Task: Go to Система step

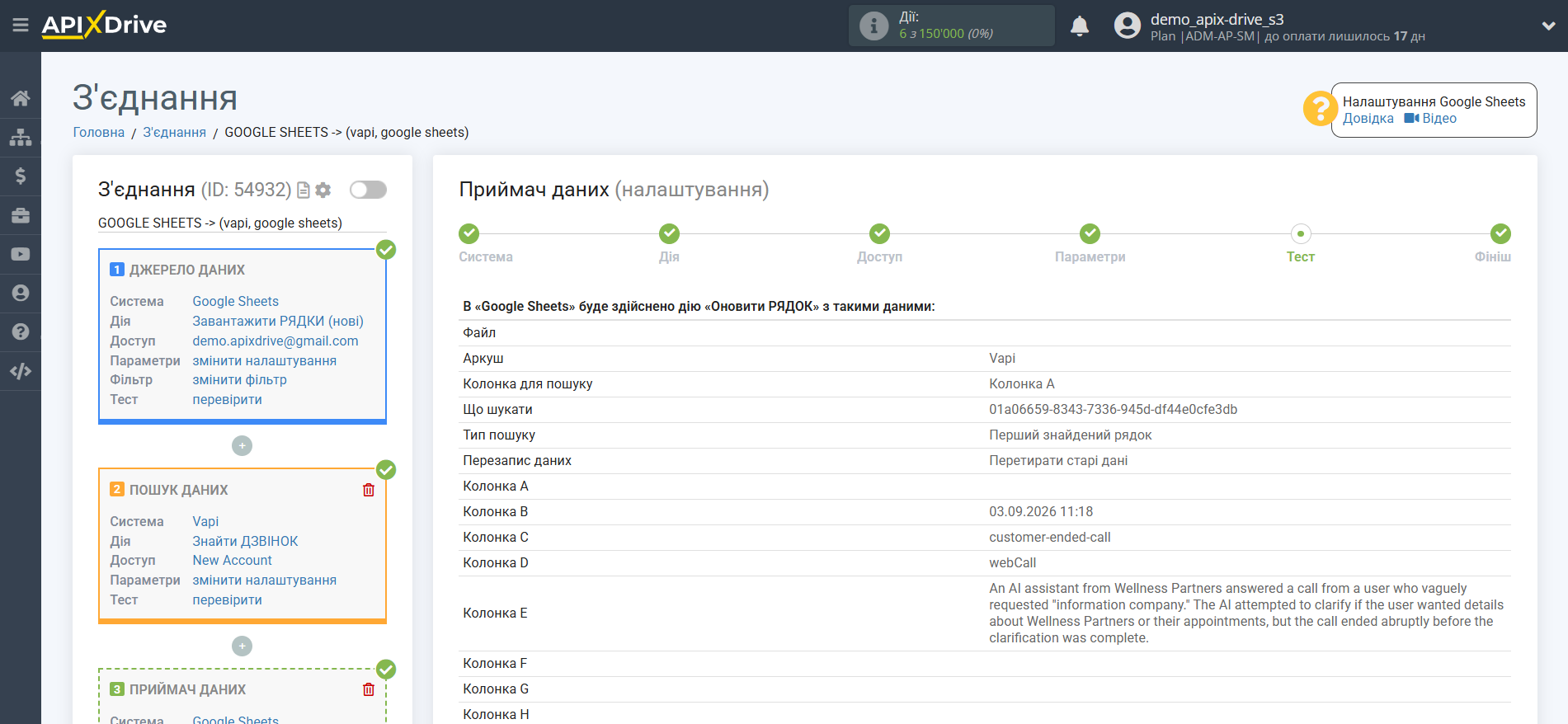Action: (469, 234)
